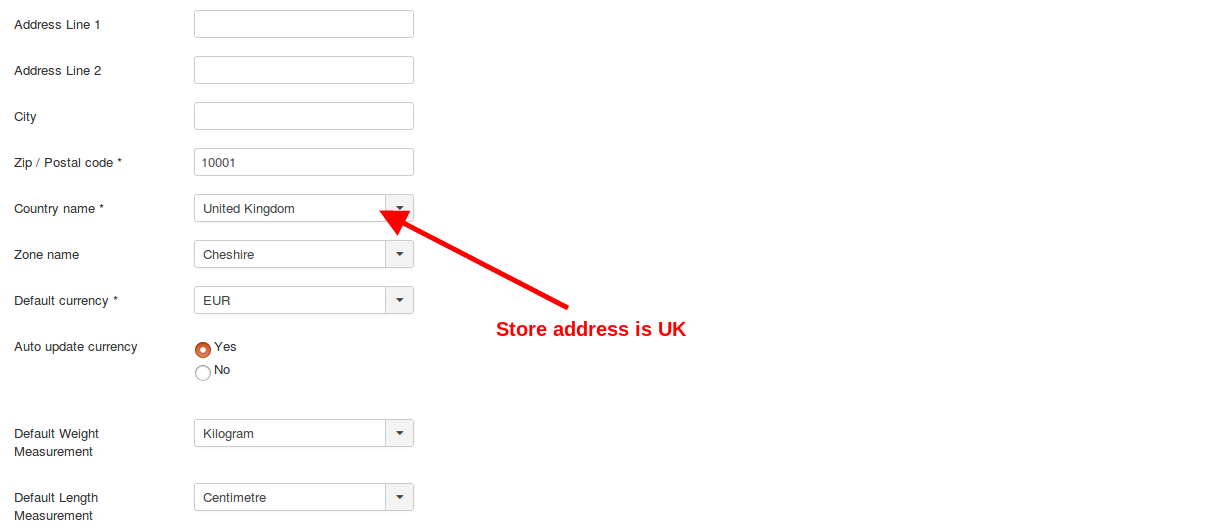The image size is (1208, 531).
Task: Click the "Auto update currency" label
Action: tap(76, 347)
